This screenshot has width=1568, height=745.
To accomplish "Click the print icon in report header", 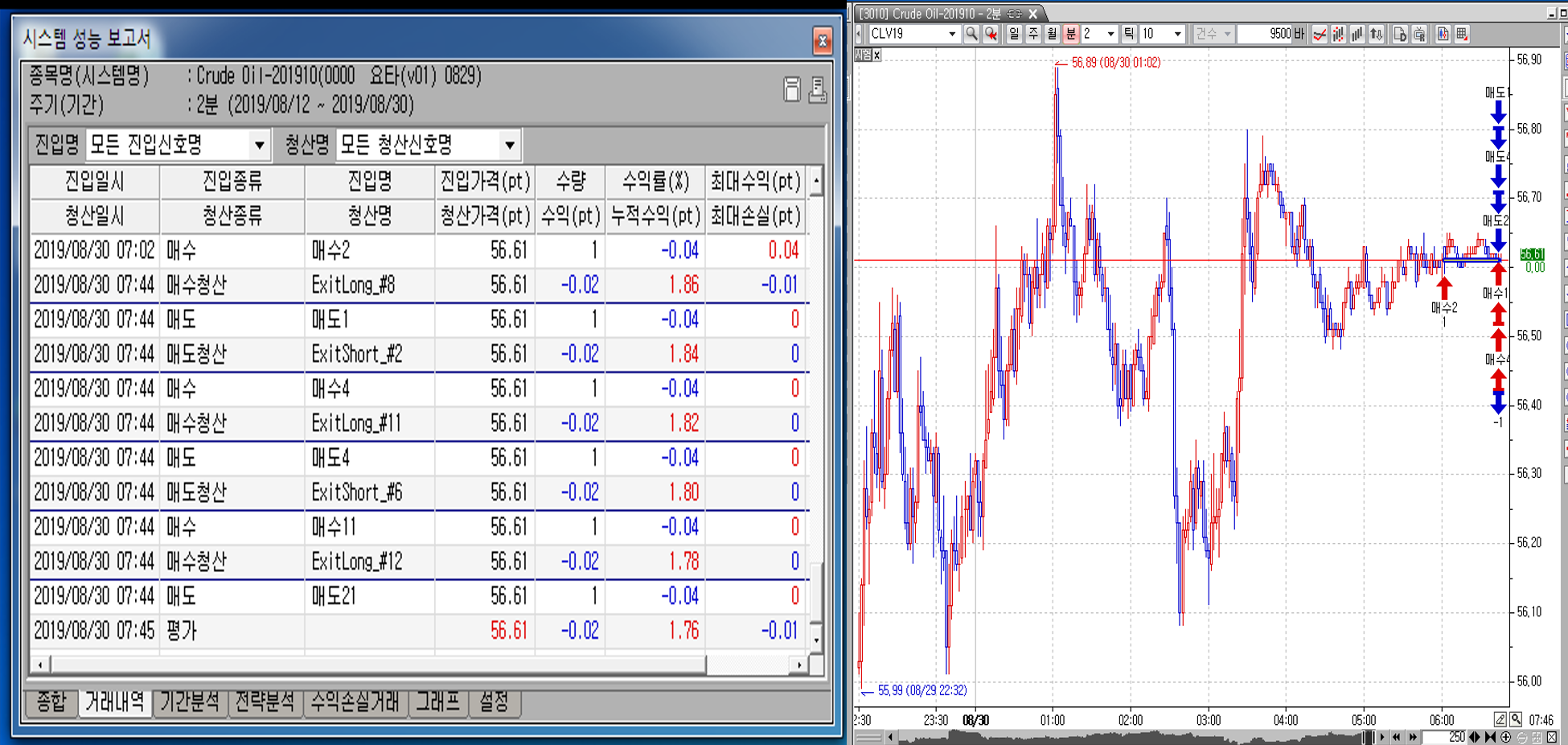I will [817, 89].
